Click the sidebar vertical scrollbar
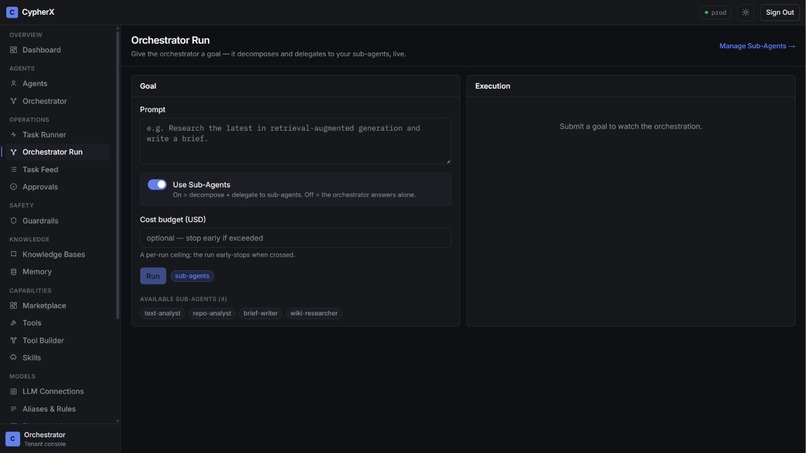The image size is (806, 453). point(118,175)
